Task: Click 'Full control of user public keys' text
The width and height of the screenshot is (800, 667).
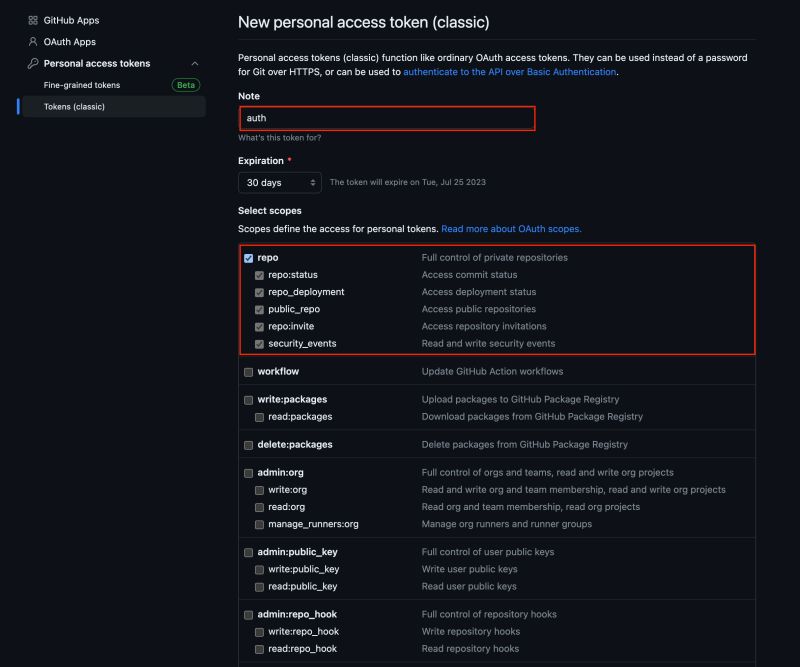Action: 488,552
